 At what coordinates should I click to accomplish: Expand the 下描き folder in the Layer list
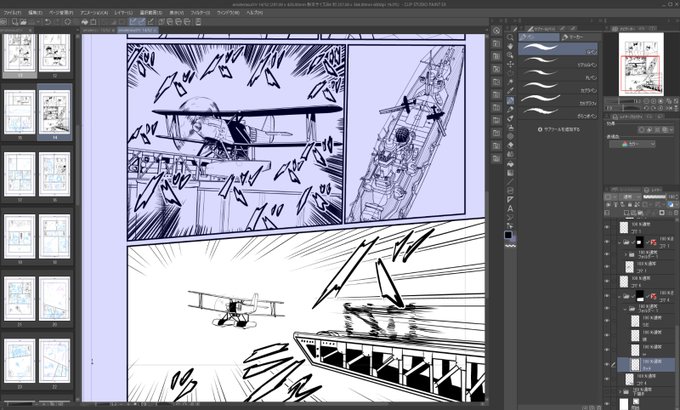[621, 392]
